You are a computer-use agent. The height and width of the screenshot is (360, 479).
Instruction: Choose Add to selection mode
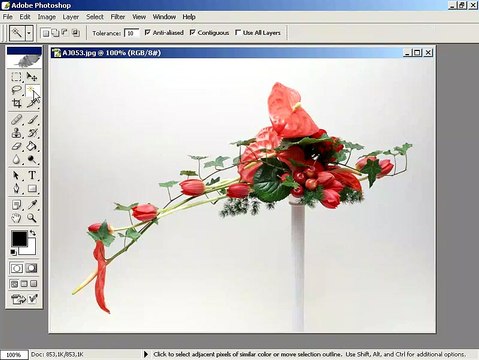pyautogui.click(x=55, y=33)
